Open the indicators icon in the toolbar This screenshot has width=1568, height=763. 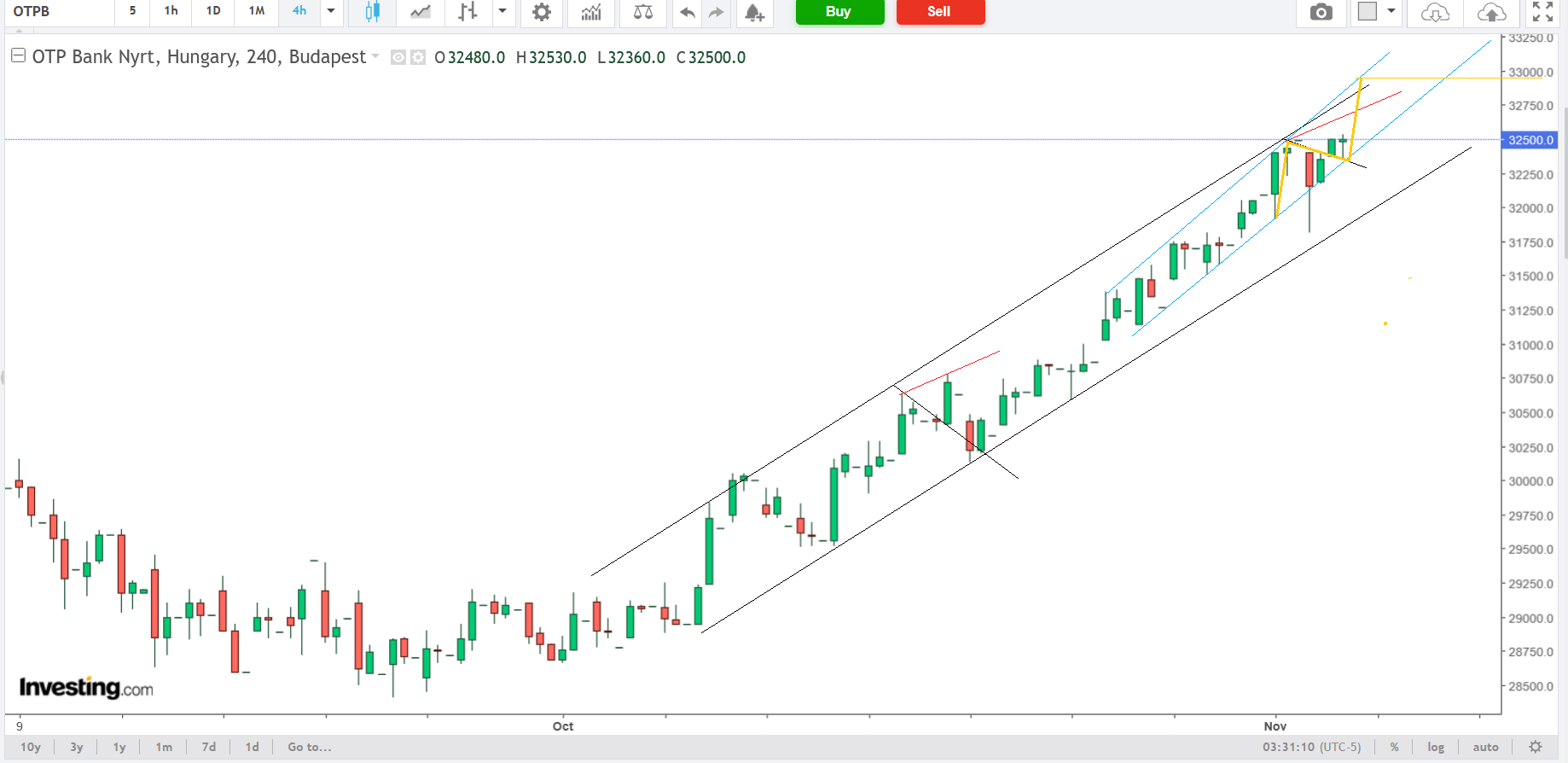pyautogui.click(x=591, y=12)
